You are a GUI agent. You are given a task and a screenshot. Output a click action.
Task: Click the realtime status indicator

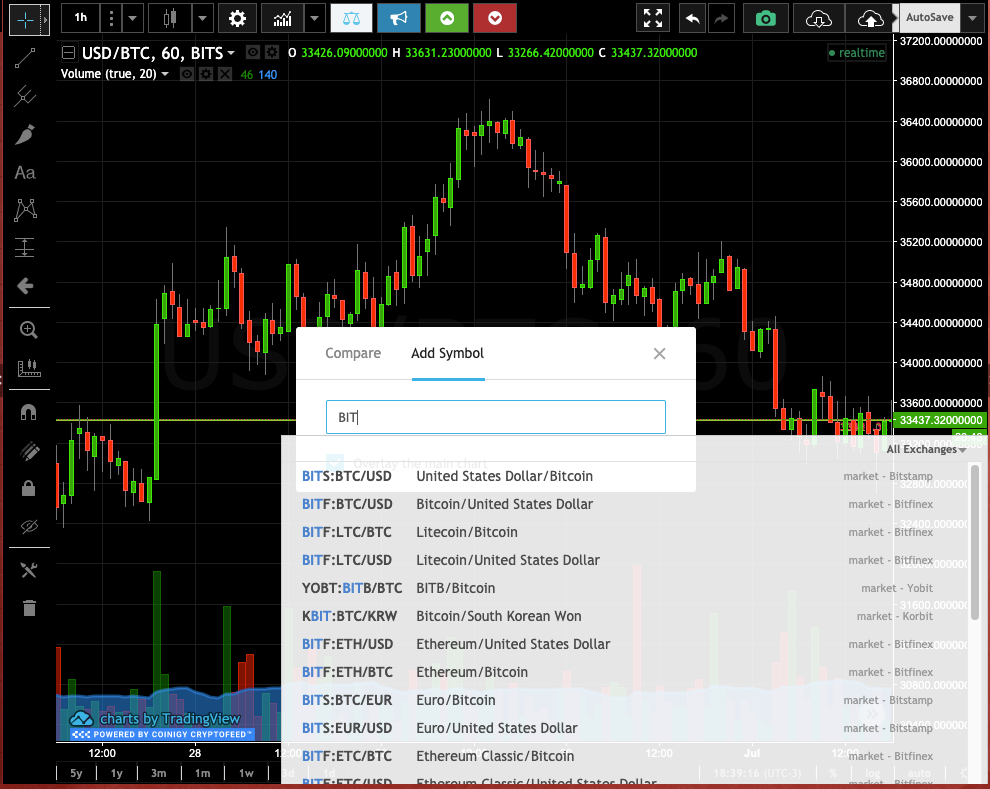(x=857, y=53)
